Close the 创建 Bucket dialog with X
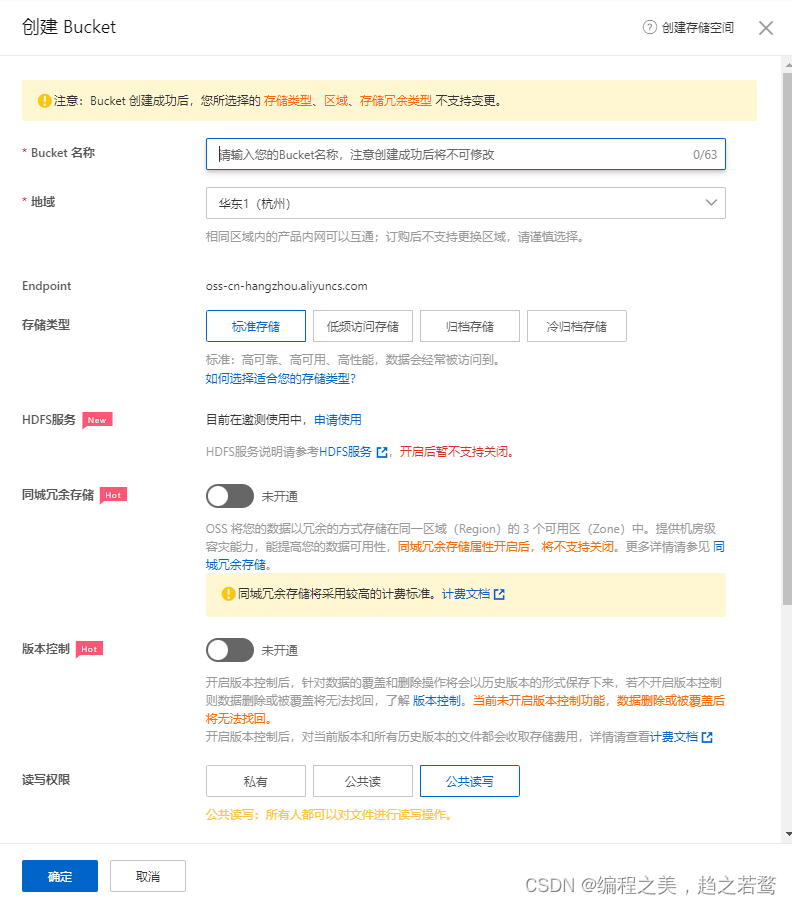This screenshot has height=904, width=792. click(x=765, y=28)
